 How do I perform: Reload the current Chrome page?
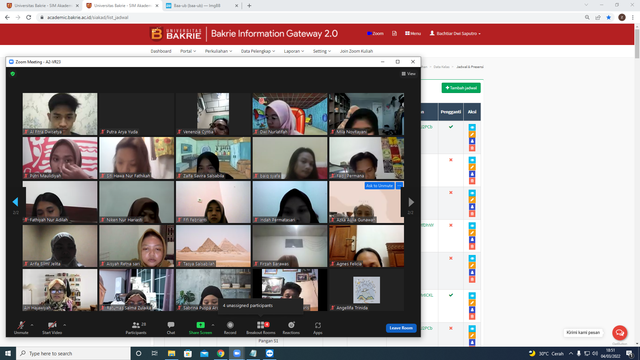click(x=29, y=18)
